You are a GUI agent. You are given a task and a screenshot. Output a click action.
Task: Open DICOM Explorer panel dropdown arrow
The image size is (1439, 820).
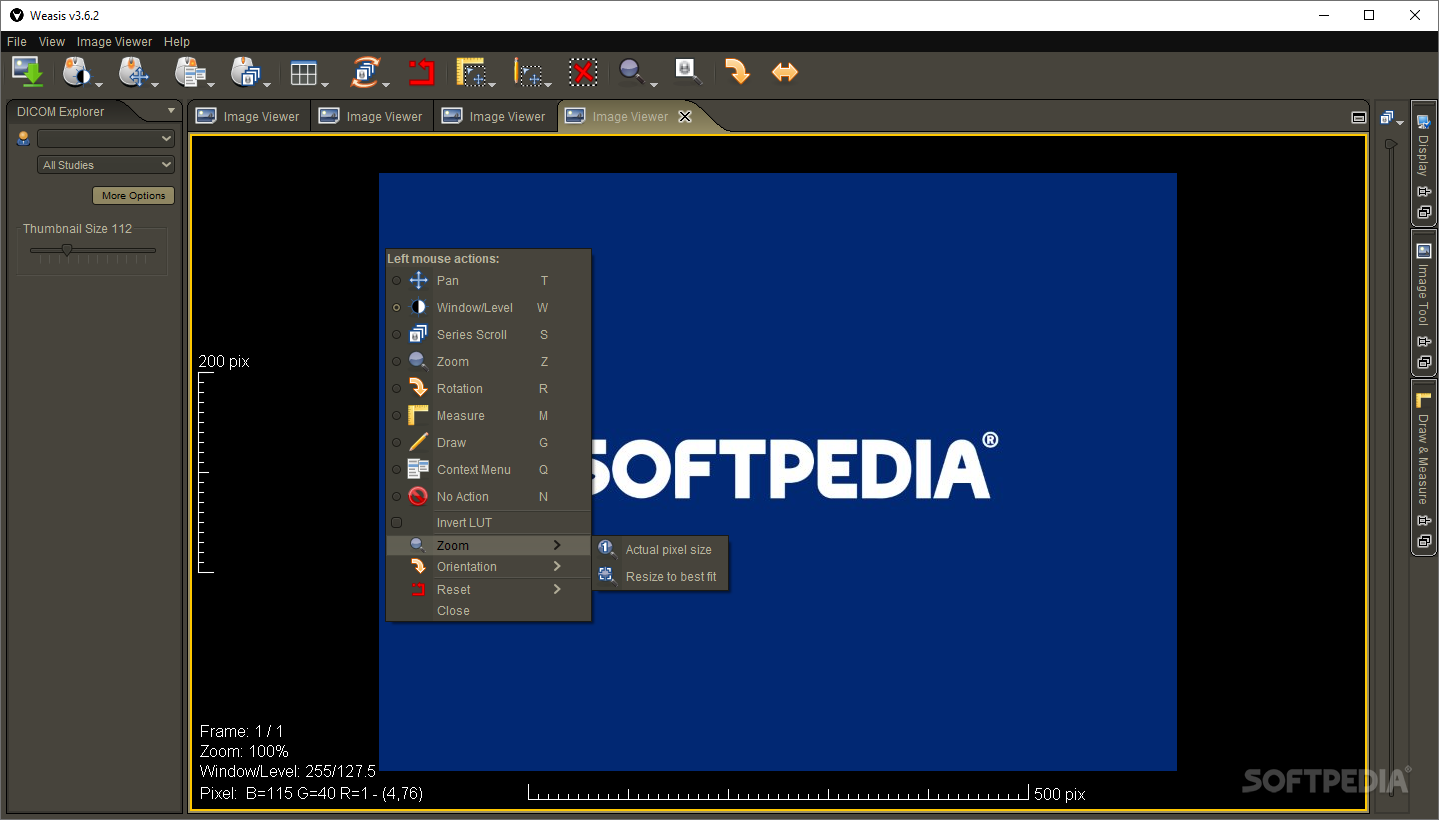click(171, 111)
